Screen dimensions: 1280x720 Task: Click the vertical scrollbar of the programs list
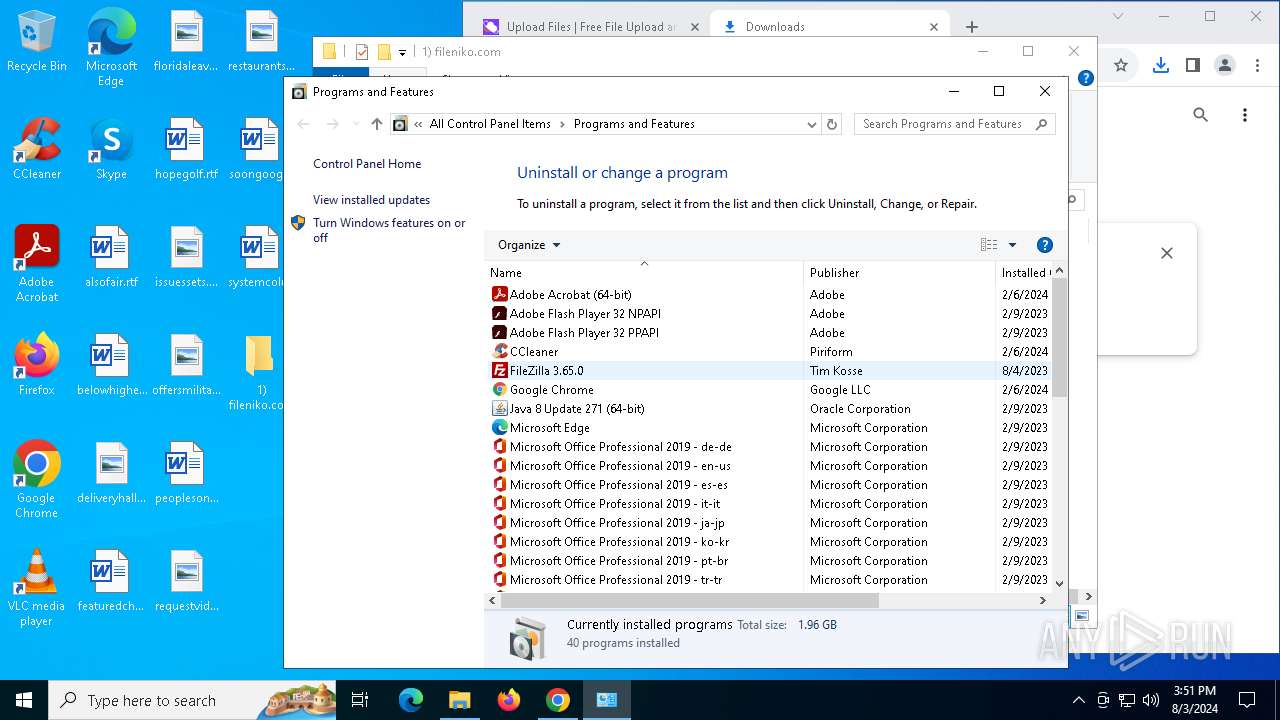point(1059,337)
